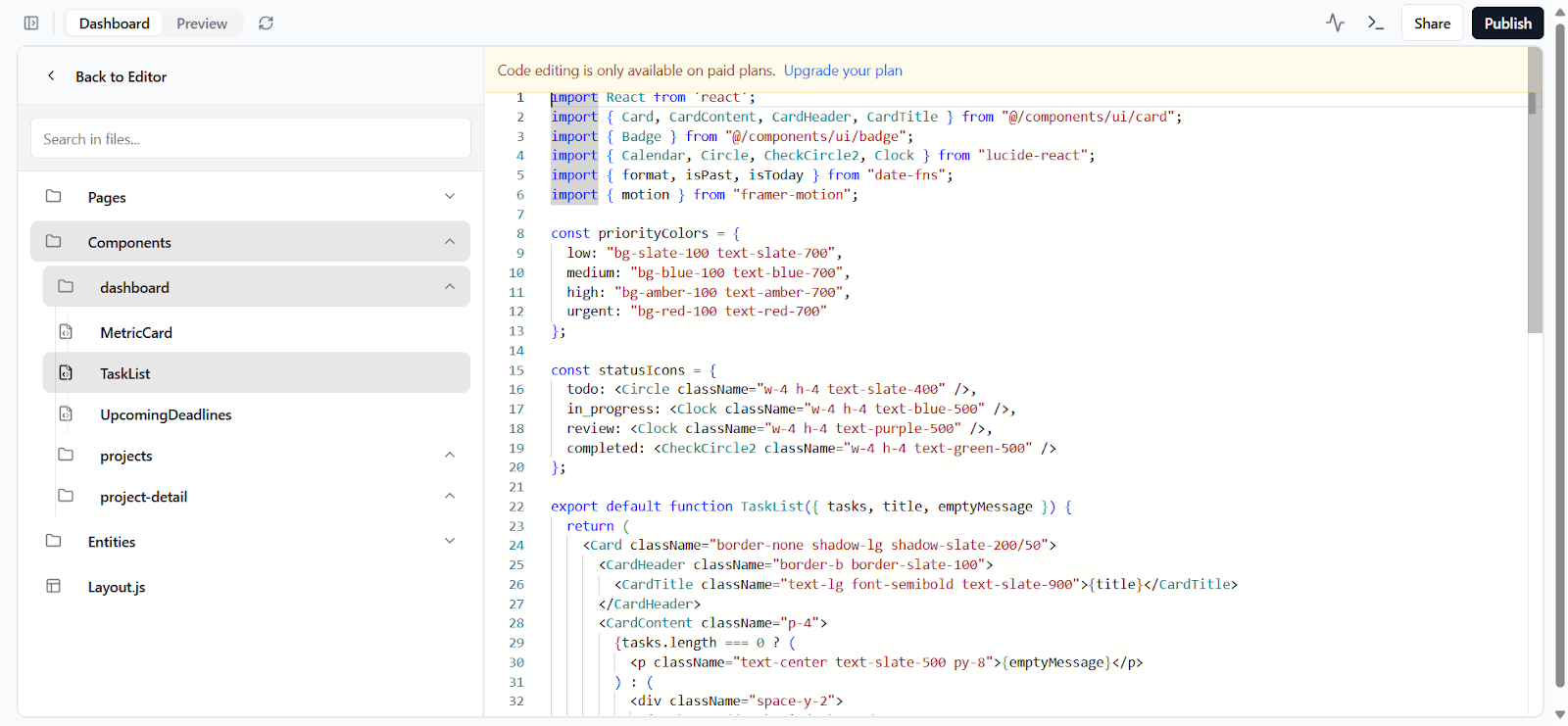Click 'CheckCircle2' on line 19
The width and height of the screenshot is (1568, 726).
(x=709, y=448)
